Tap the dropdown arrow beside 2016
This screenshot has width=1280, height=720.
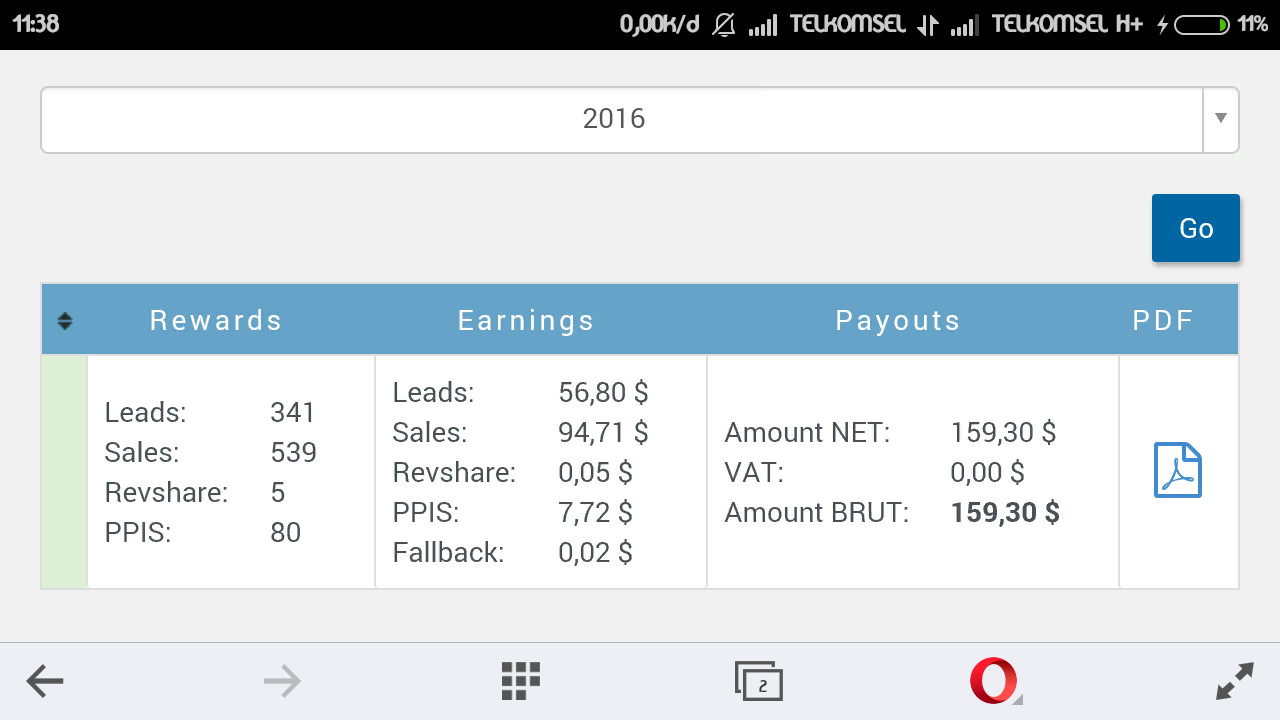(1219, 119)
